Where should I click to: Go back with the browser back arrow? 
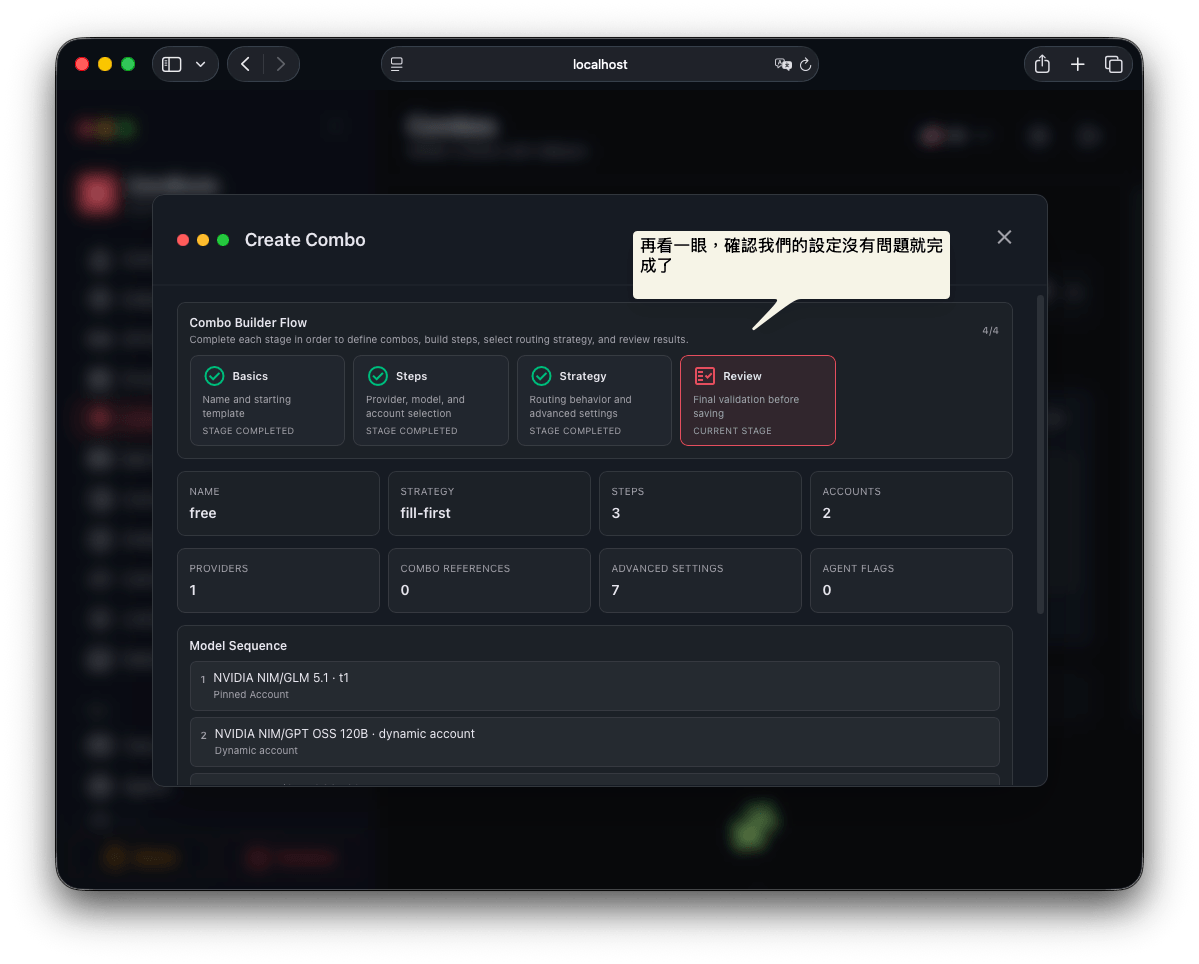pos(245,64)
